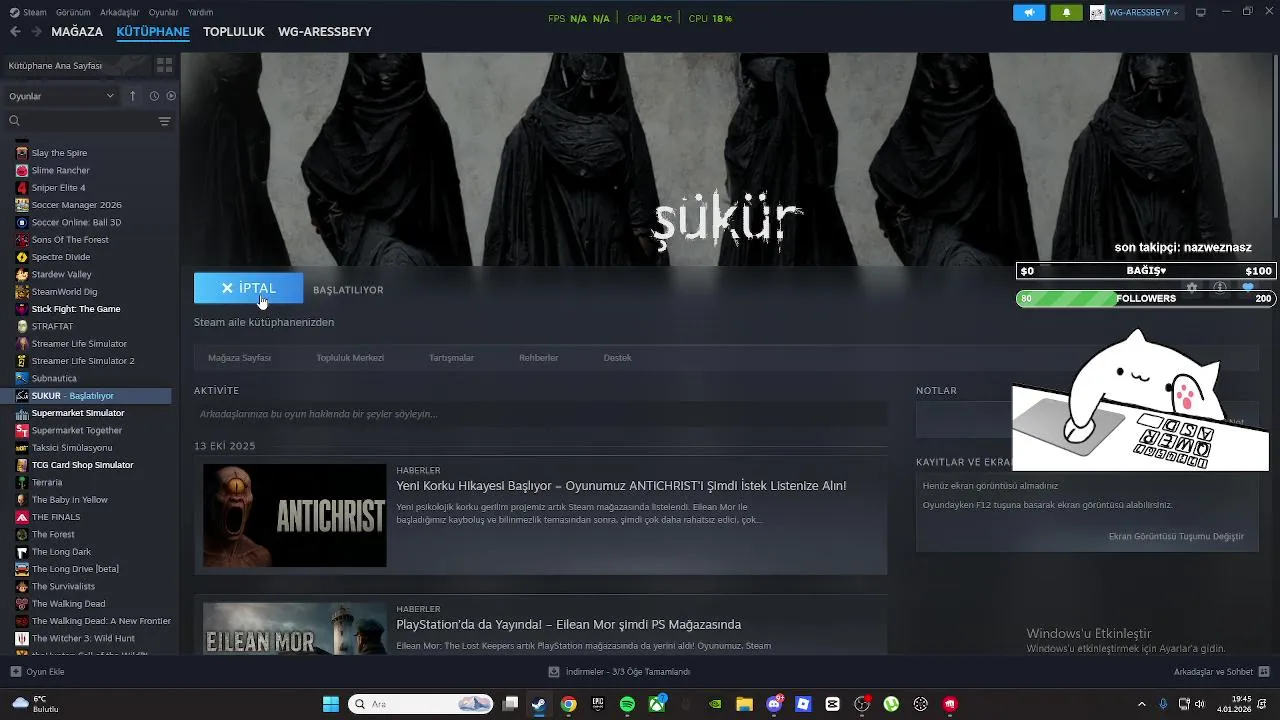
Task: Click Ekran Görüntüsü Tuşunu Değiştir
Action: [1176, 537]
